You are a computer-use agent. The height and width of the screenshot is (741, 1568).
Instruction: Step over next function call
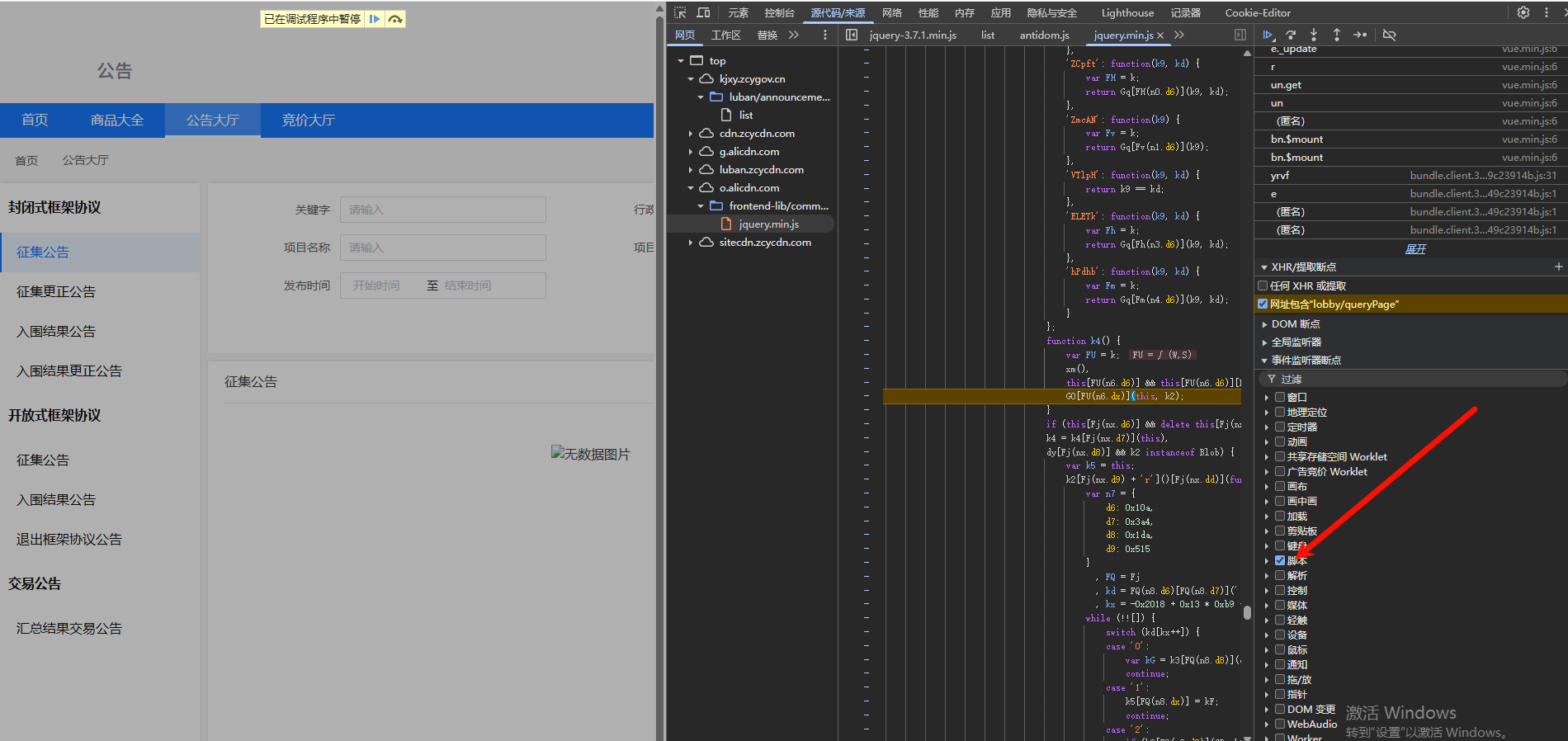1291,35
